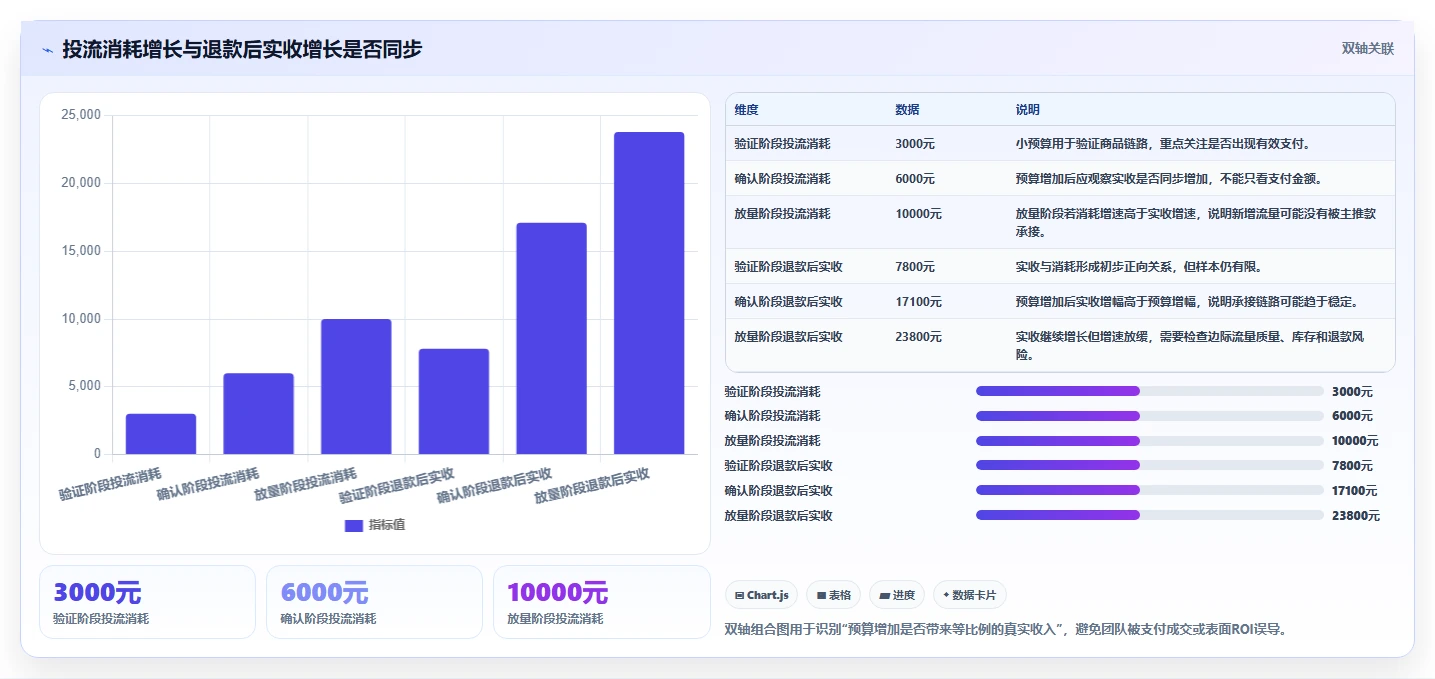
Task: Click the 17100元 value beside its progress bar
Action: click(x=1355, y=491)
